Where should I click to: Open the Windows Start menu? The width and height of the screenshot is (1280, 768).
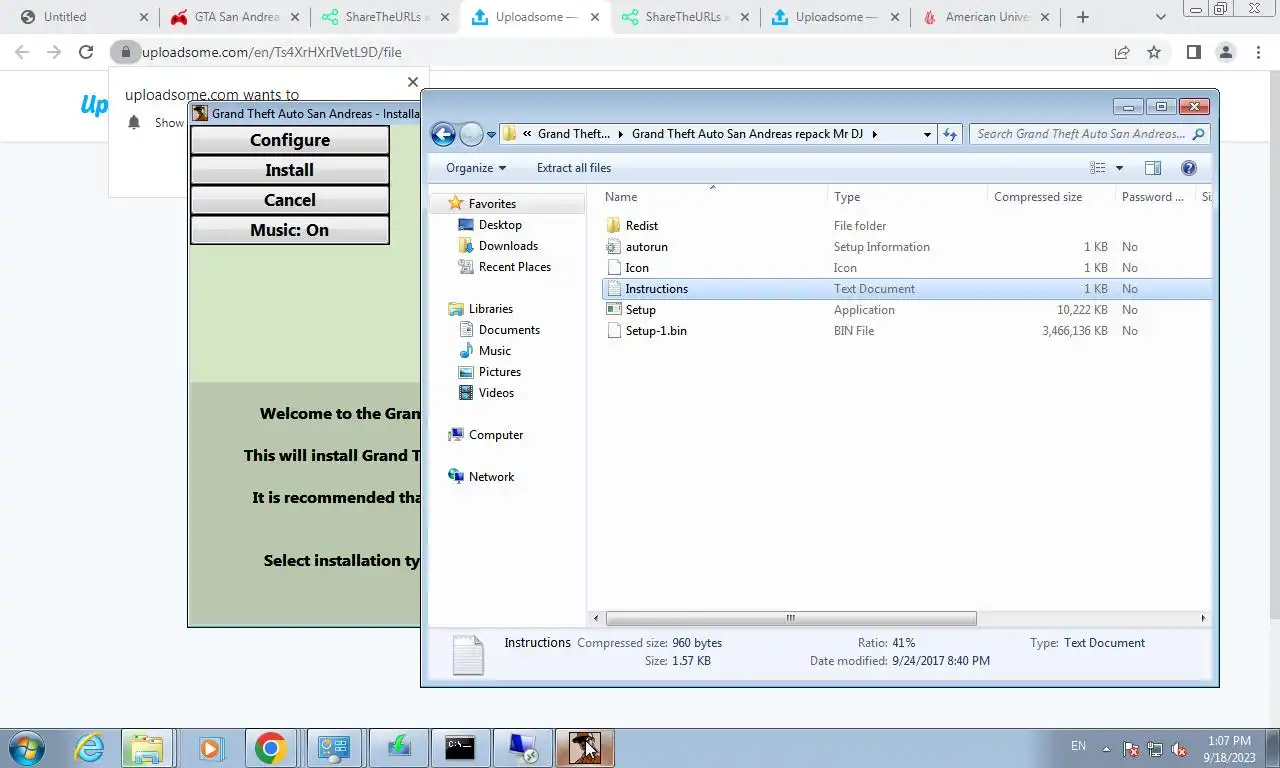pyautogui.click(x=27, y=747)
